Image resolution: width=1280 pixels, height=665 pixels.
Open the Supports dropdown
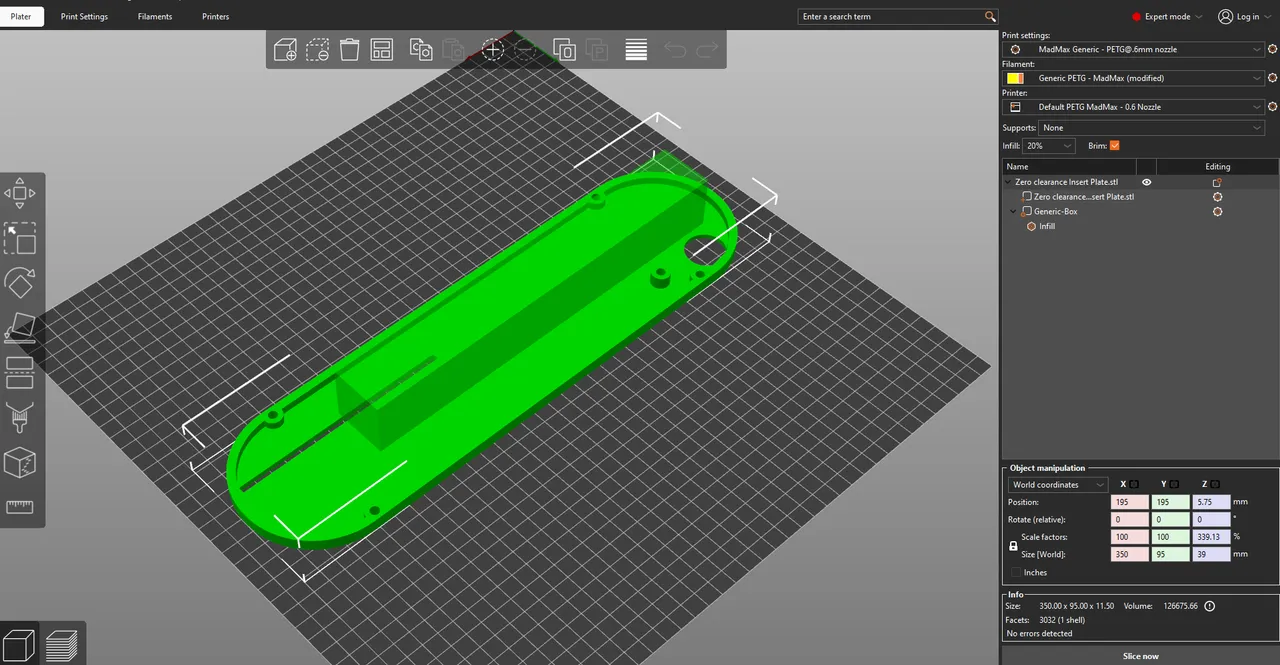click(x=1151, y=128)
